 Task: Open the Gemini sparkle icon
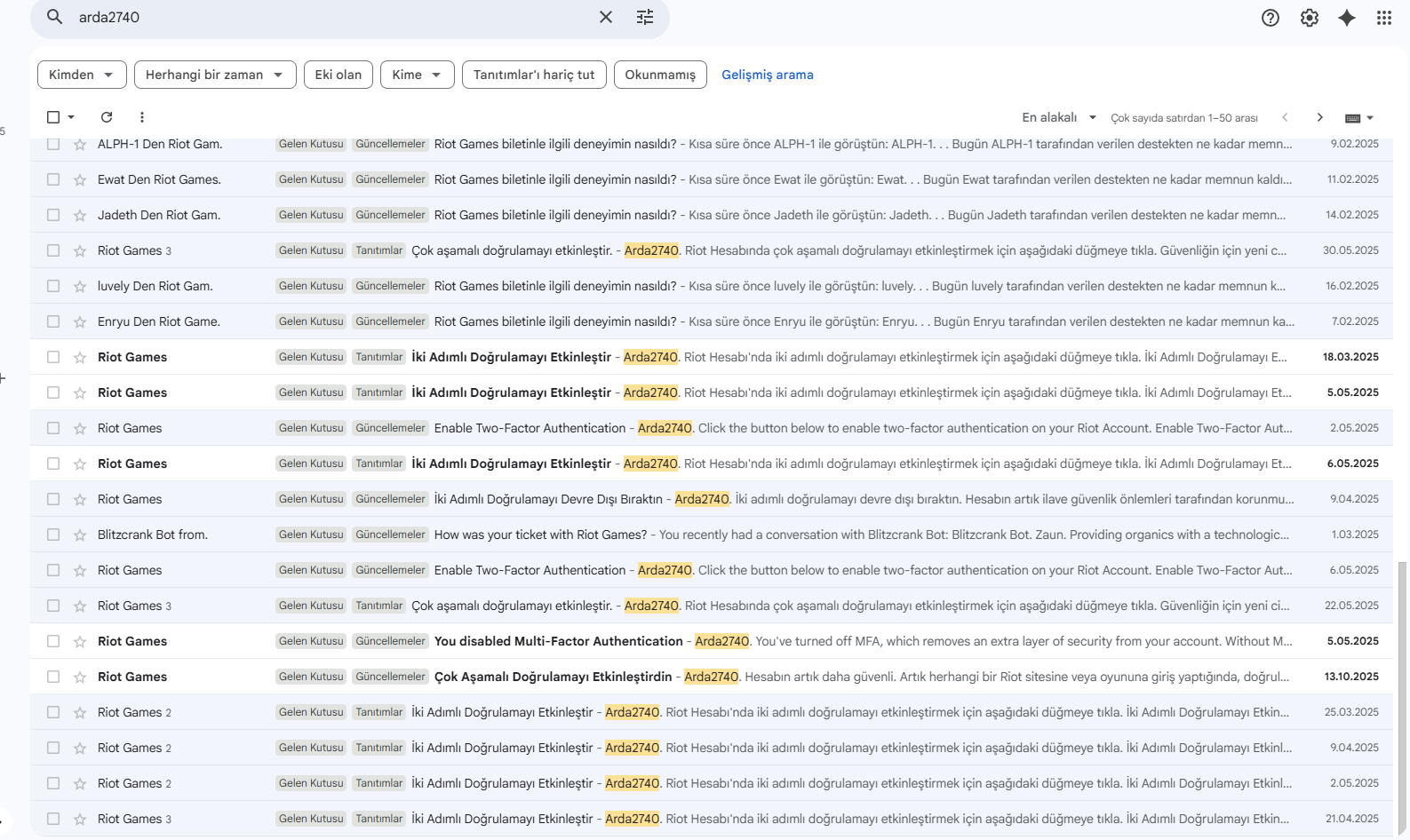(x=1347, y=18)
